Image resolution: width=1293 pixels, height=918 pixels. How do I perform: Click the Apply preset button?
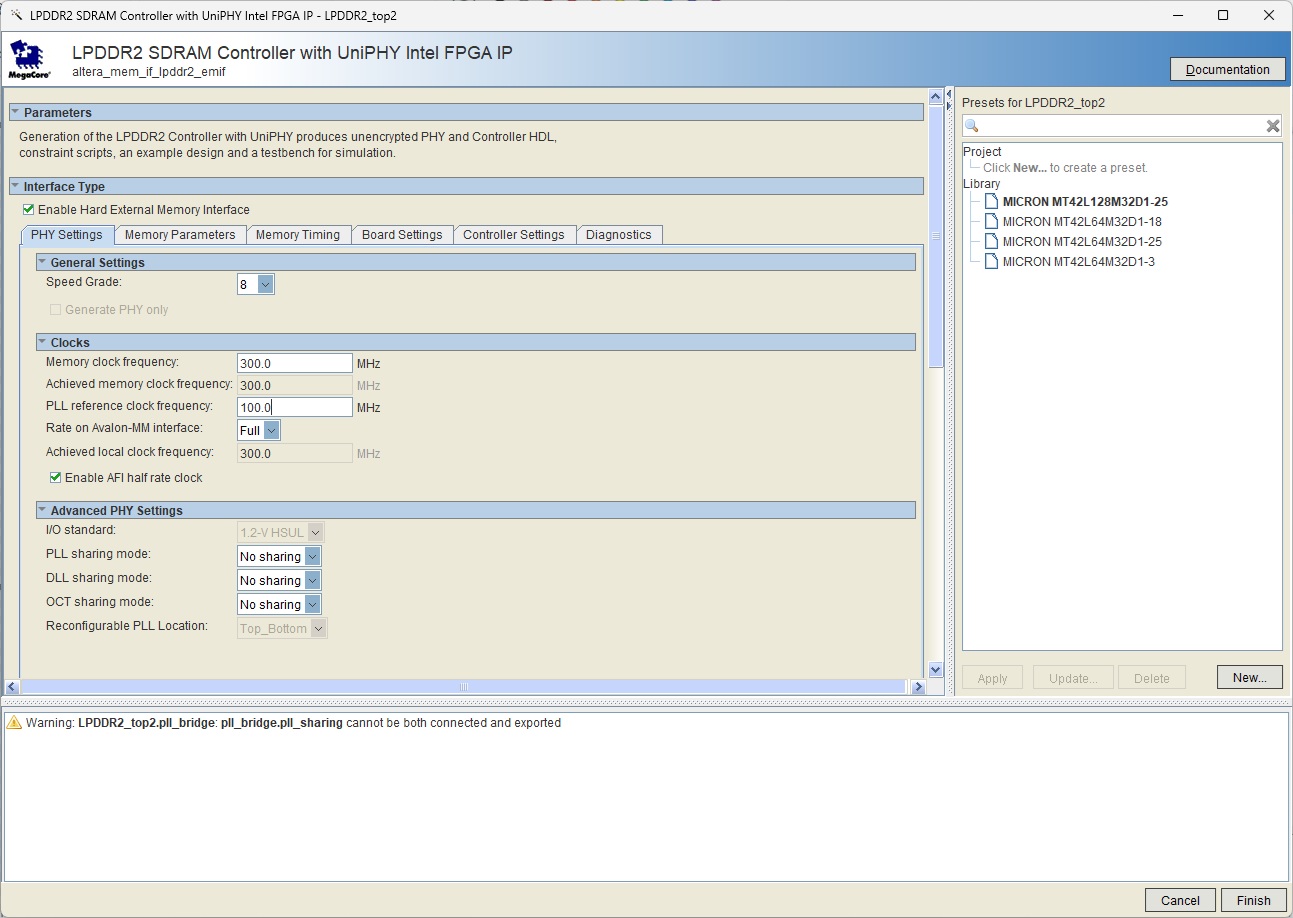(992, 678)
